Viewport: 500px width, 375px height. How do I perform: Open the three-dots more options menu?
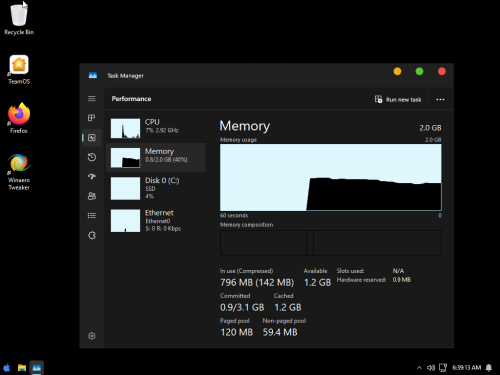click(x=440, y=99)
